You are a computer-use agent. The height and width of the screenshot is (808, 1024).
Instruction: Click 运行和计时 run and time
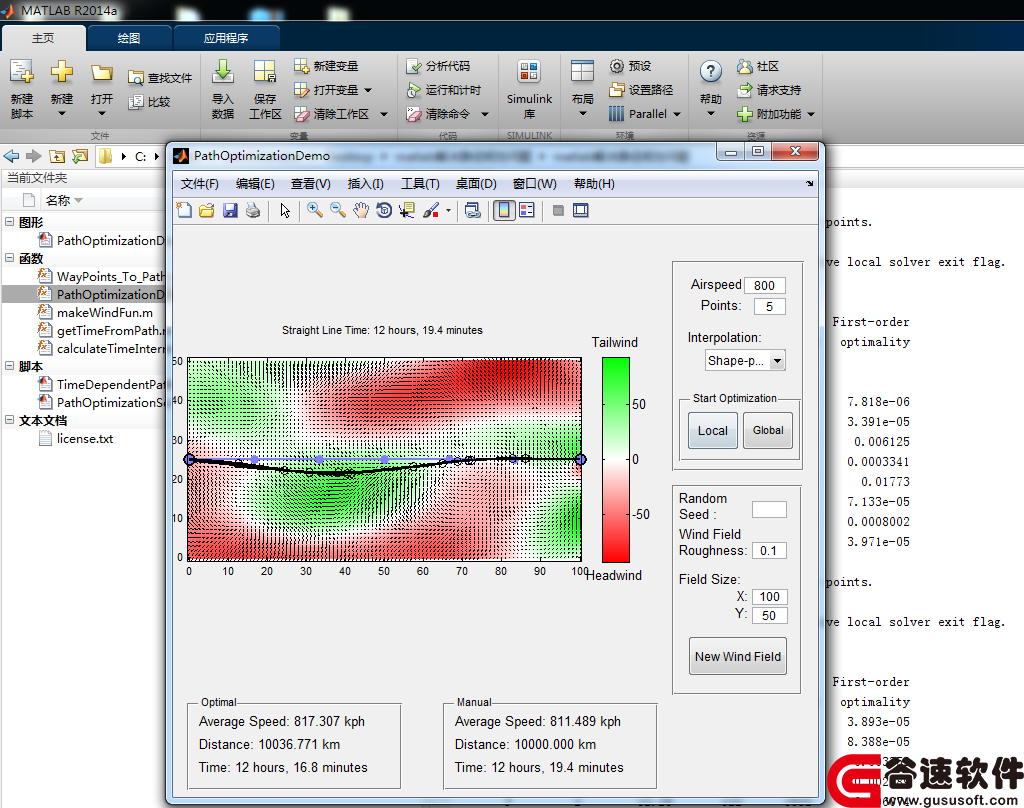pos(443,90)
